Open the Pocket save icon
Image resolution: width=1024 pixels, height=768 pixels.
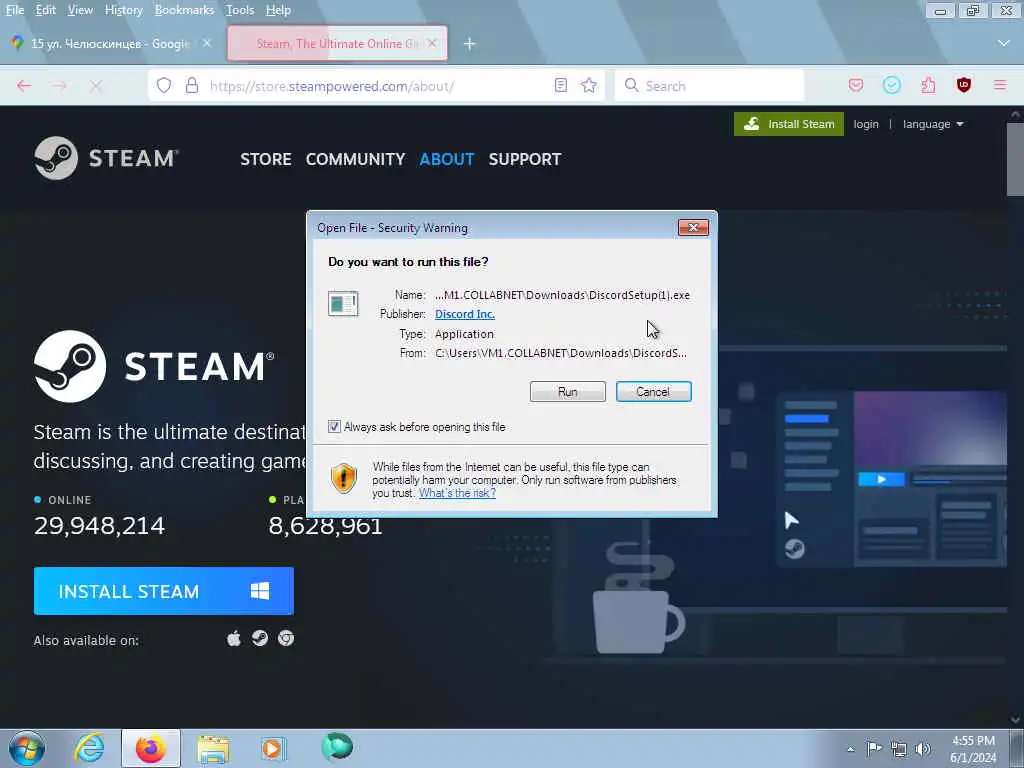coord(856,85)
